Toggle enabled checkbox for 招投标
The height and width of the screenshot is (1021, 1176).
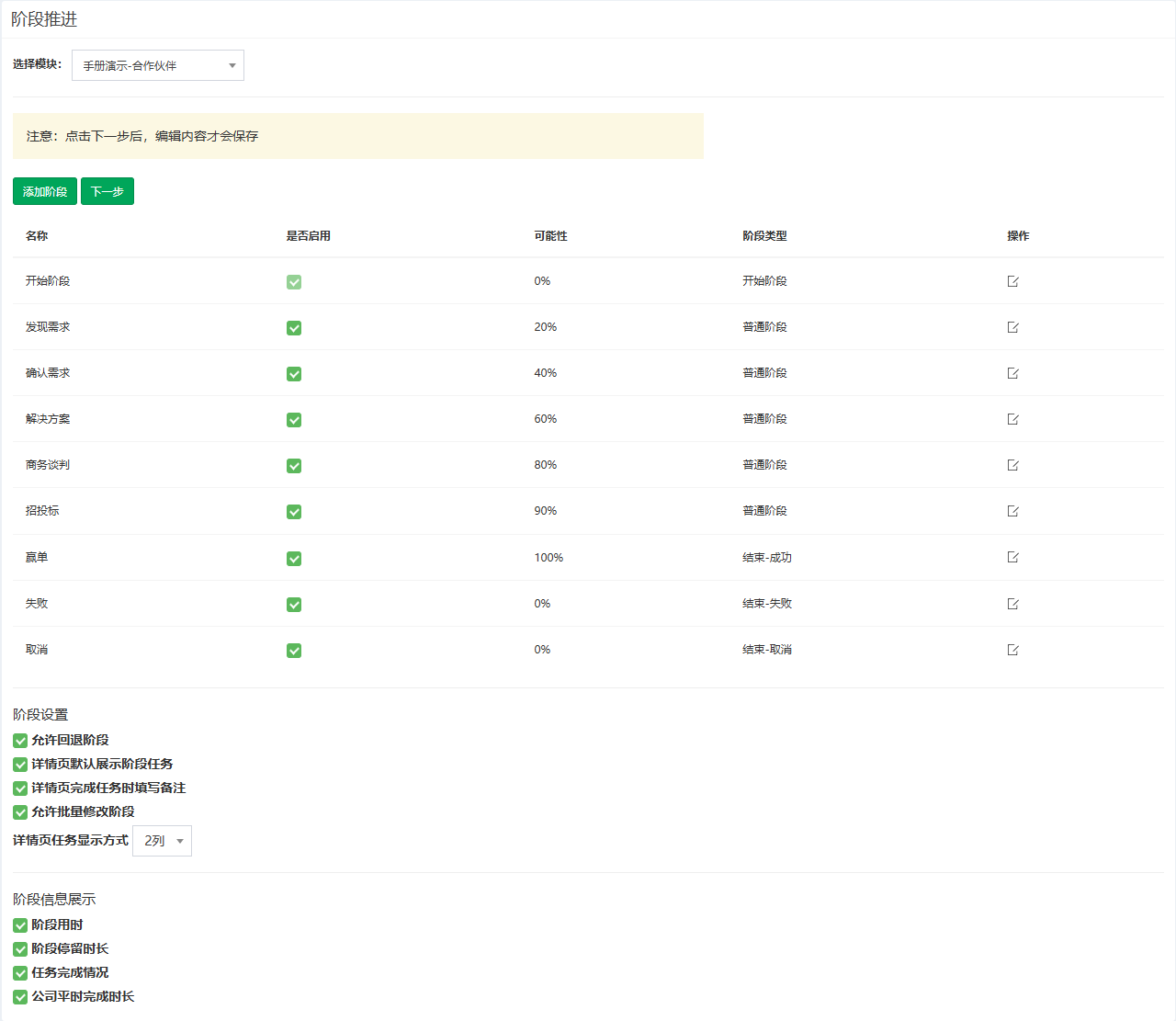[294, 512]
